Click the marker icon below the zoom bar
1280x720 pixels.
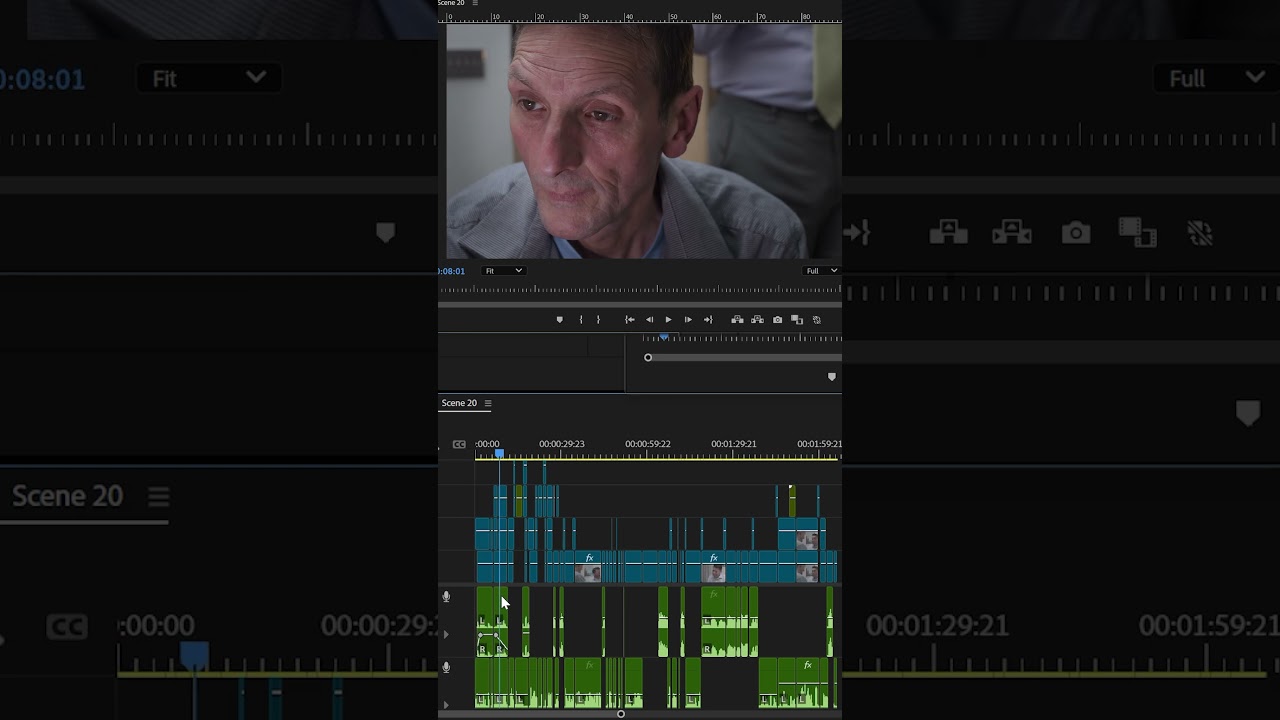pyautogui.click(x=832, y=377)
